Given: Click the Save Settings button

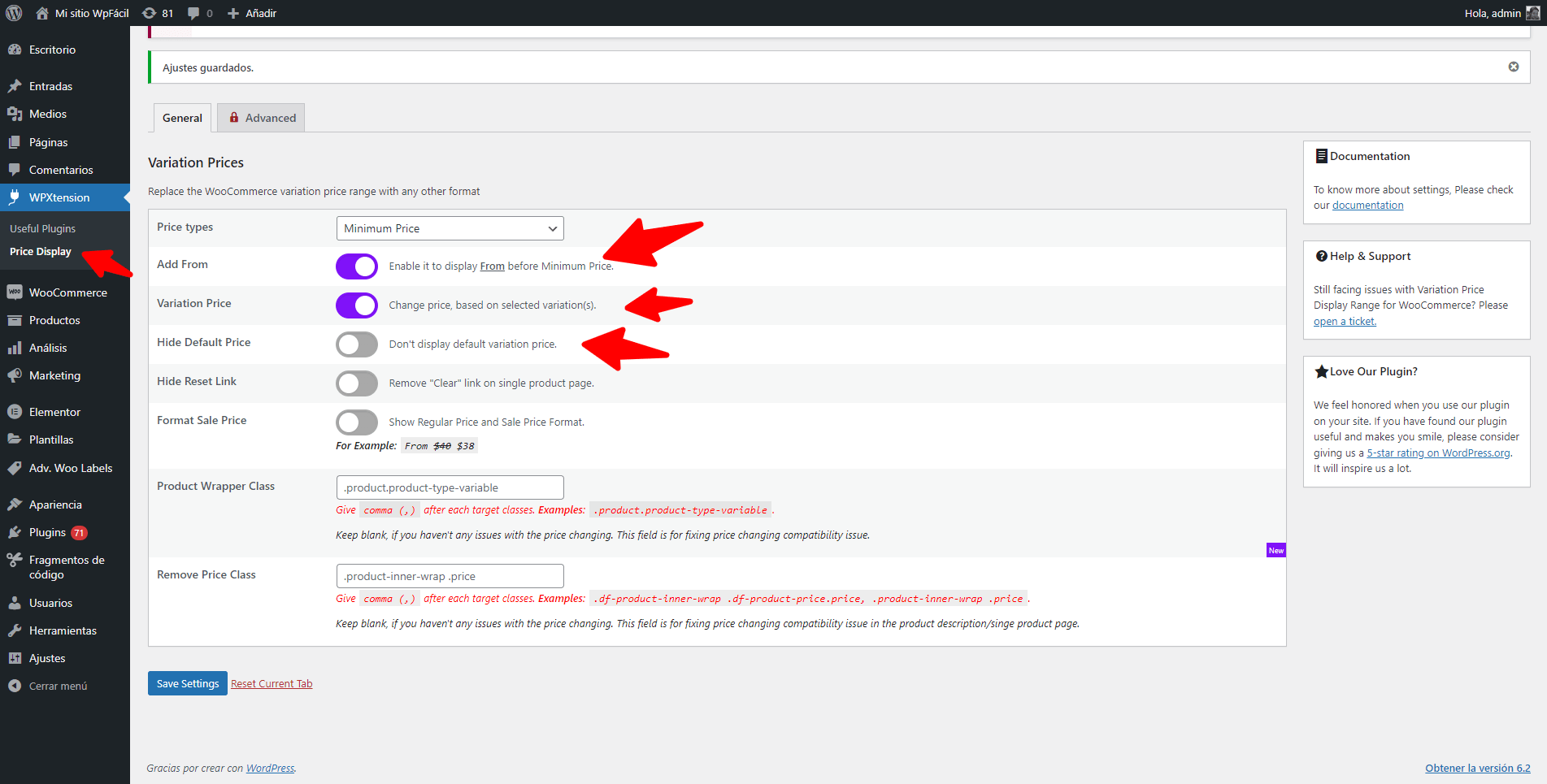Looking at the screenshot, I should click(188, 683).
